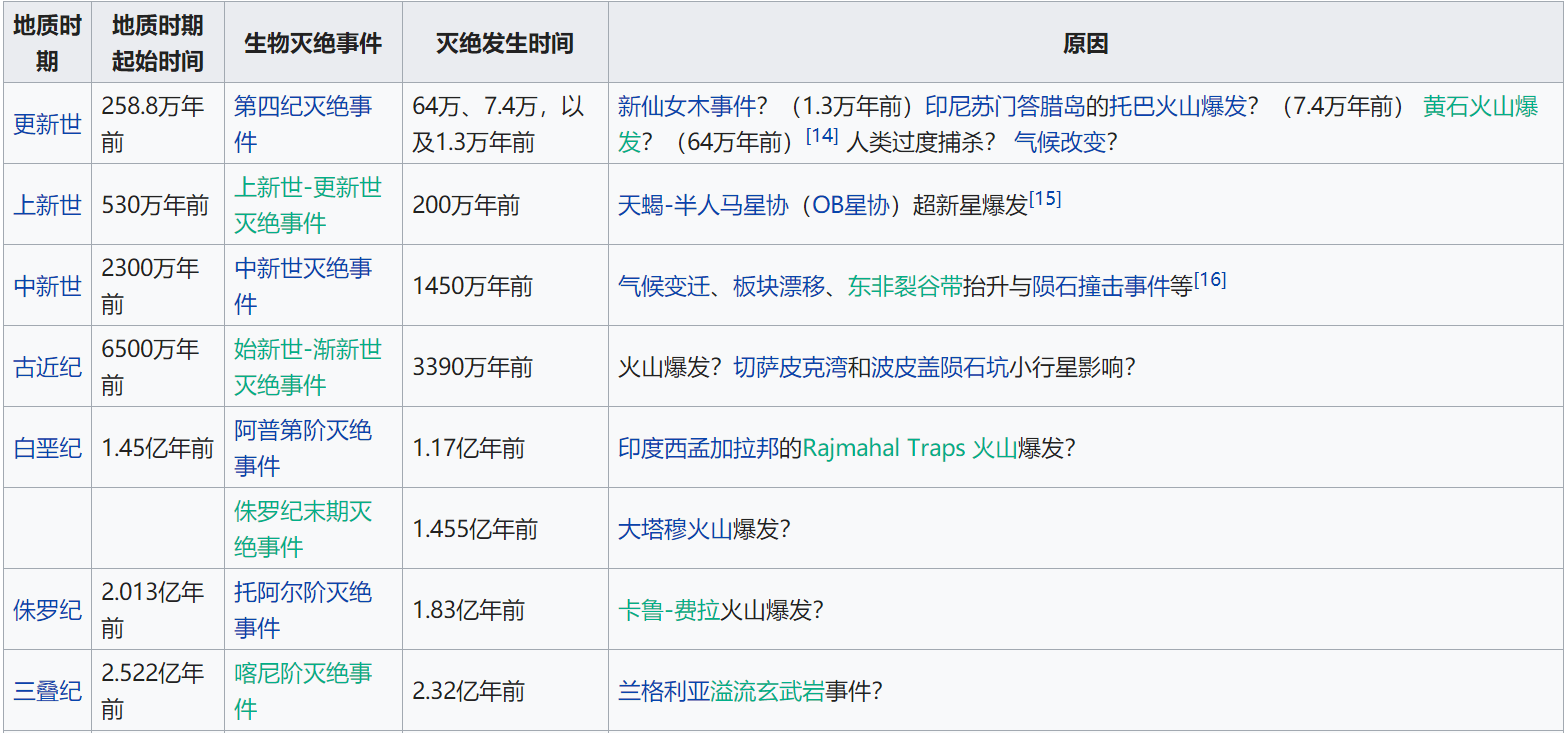Click the 天蝎-半人马星协 link

[x=703, y=206]
